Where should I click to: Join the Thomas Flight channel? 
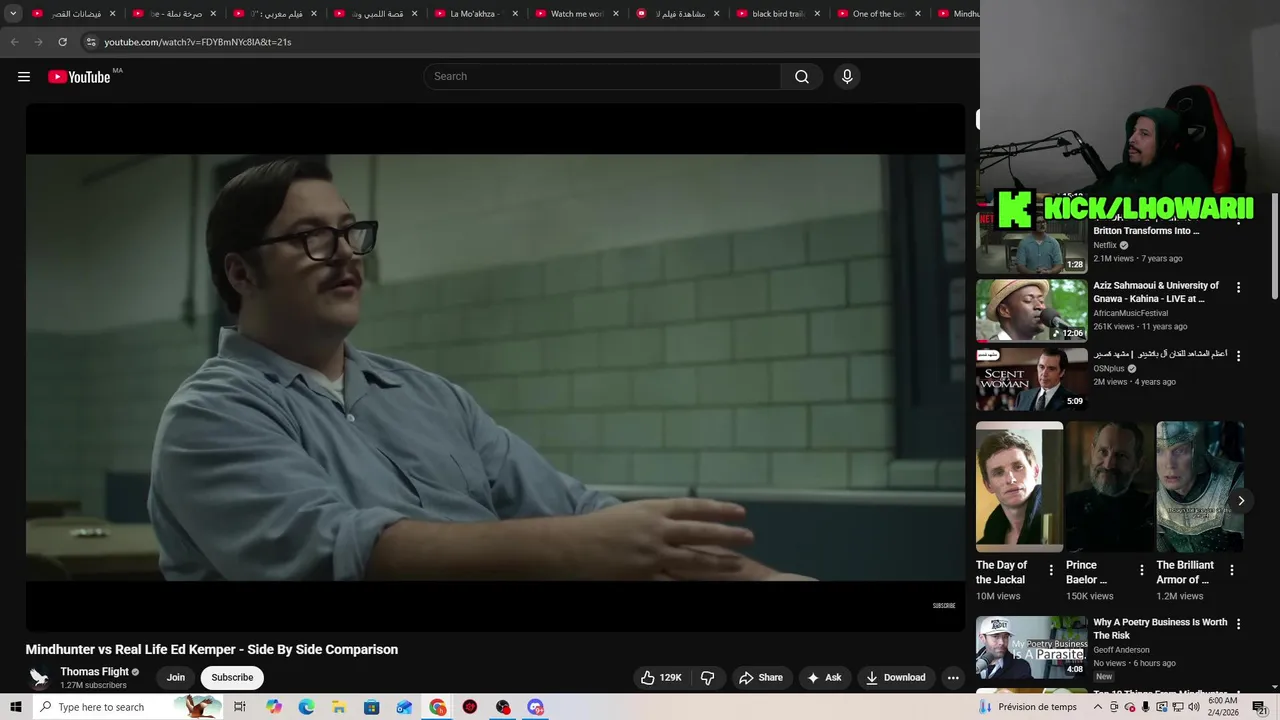point(176,678)
